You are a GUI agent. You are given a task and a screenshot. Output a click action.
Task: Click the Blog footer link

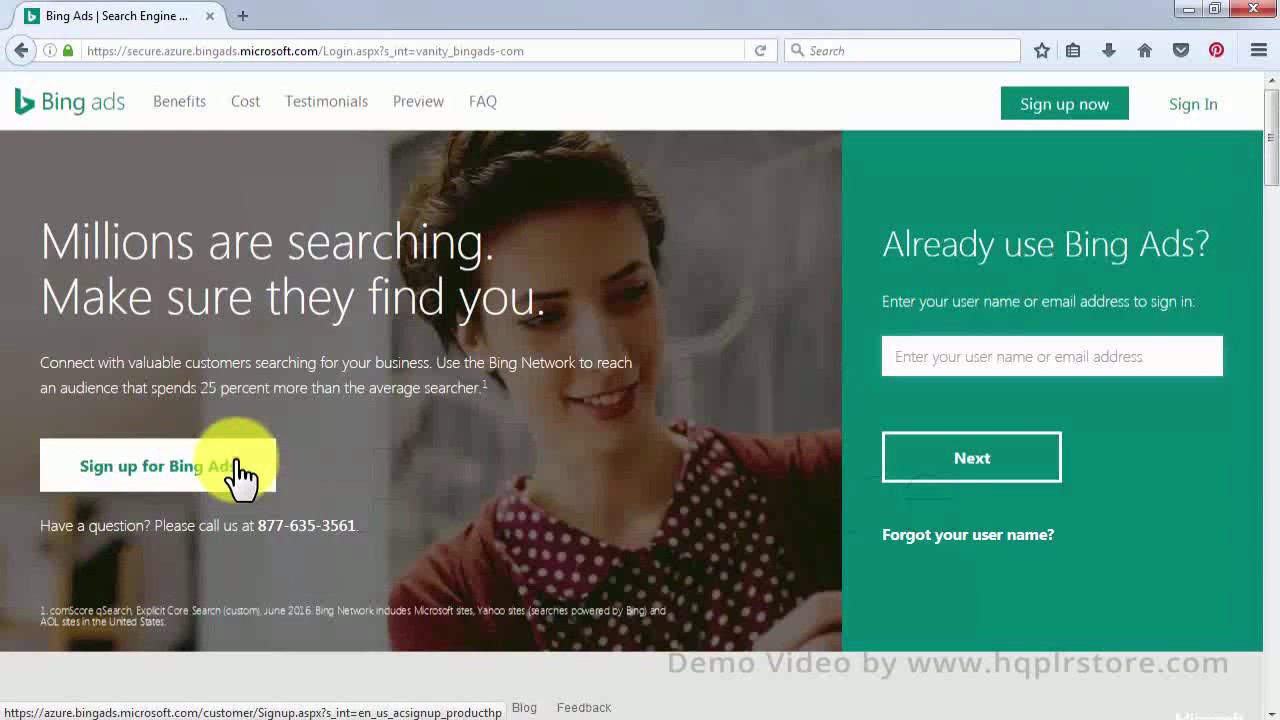click(x=524, y=708)
